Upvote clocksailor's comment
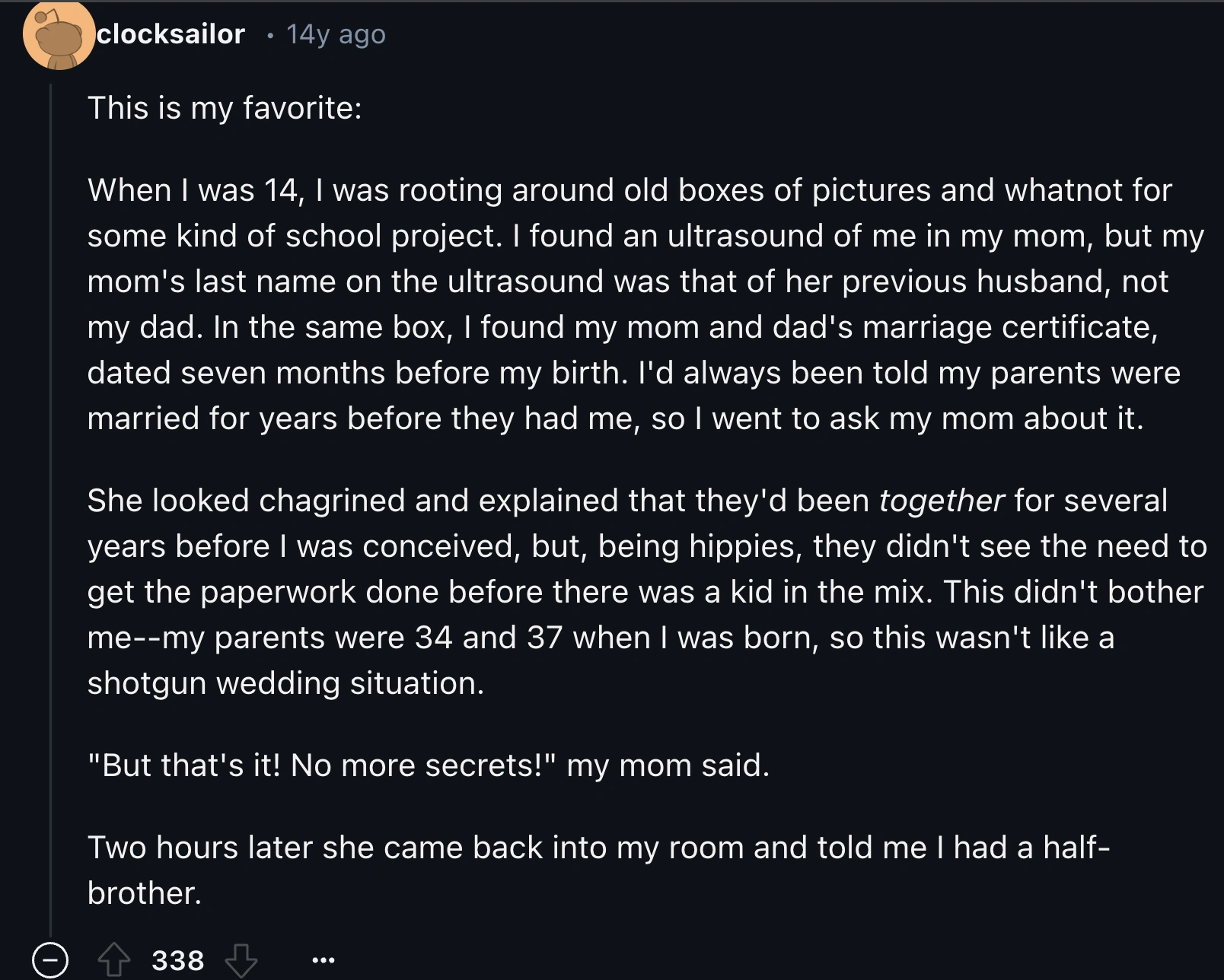 [113, 959]
